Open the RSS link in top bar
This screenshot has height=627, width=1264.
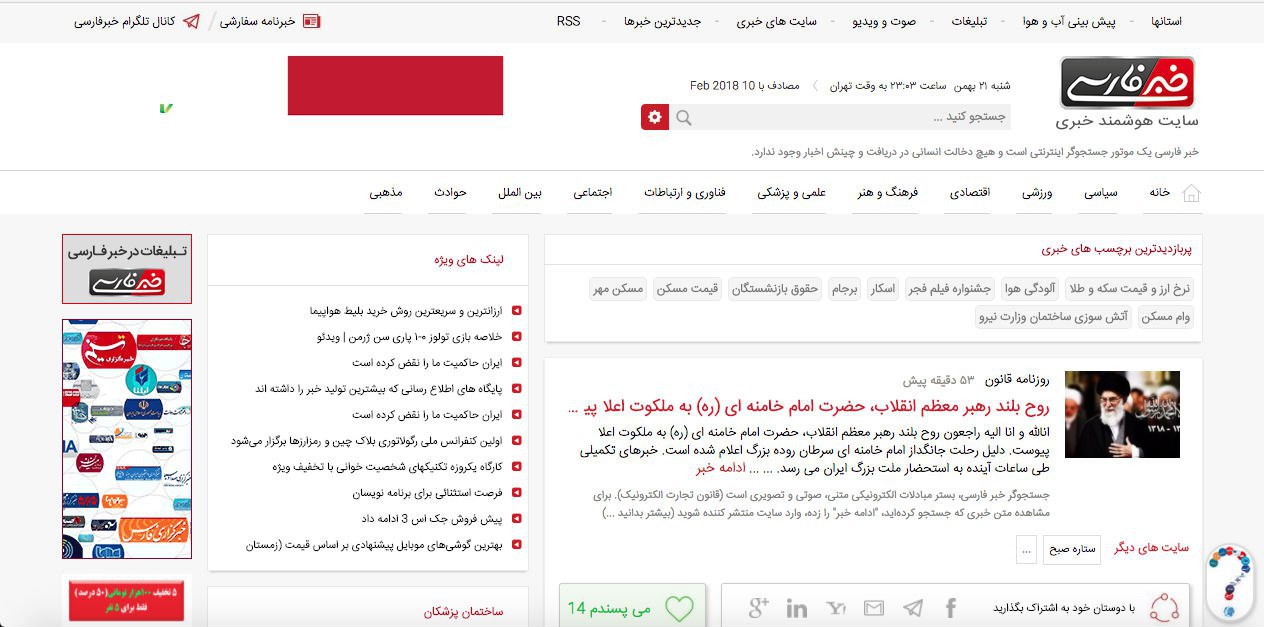pos(568,21)
